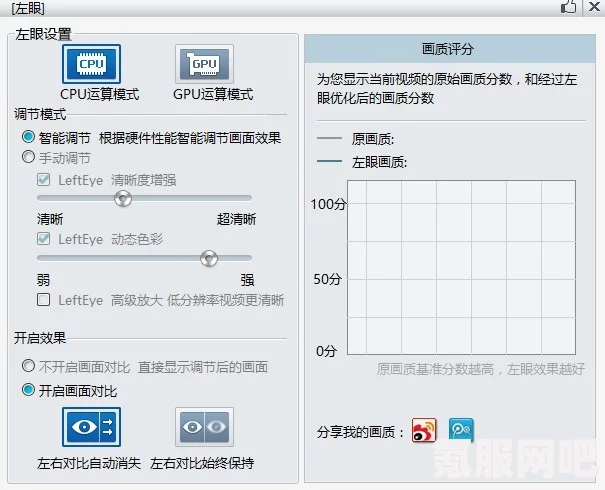Viewport: 605px width, 490px height.
Task: Click the 弱 label under color slider
Action: click(43, 280)
